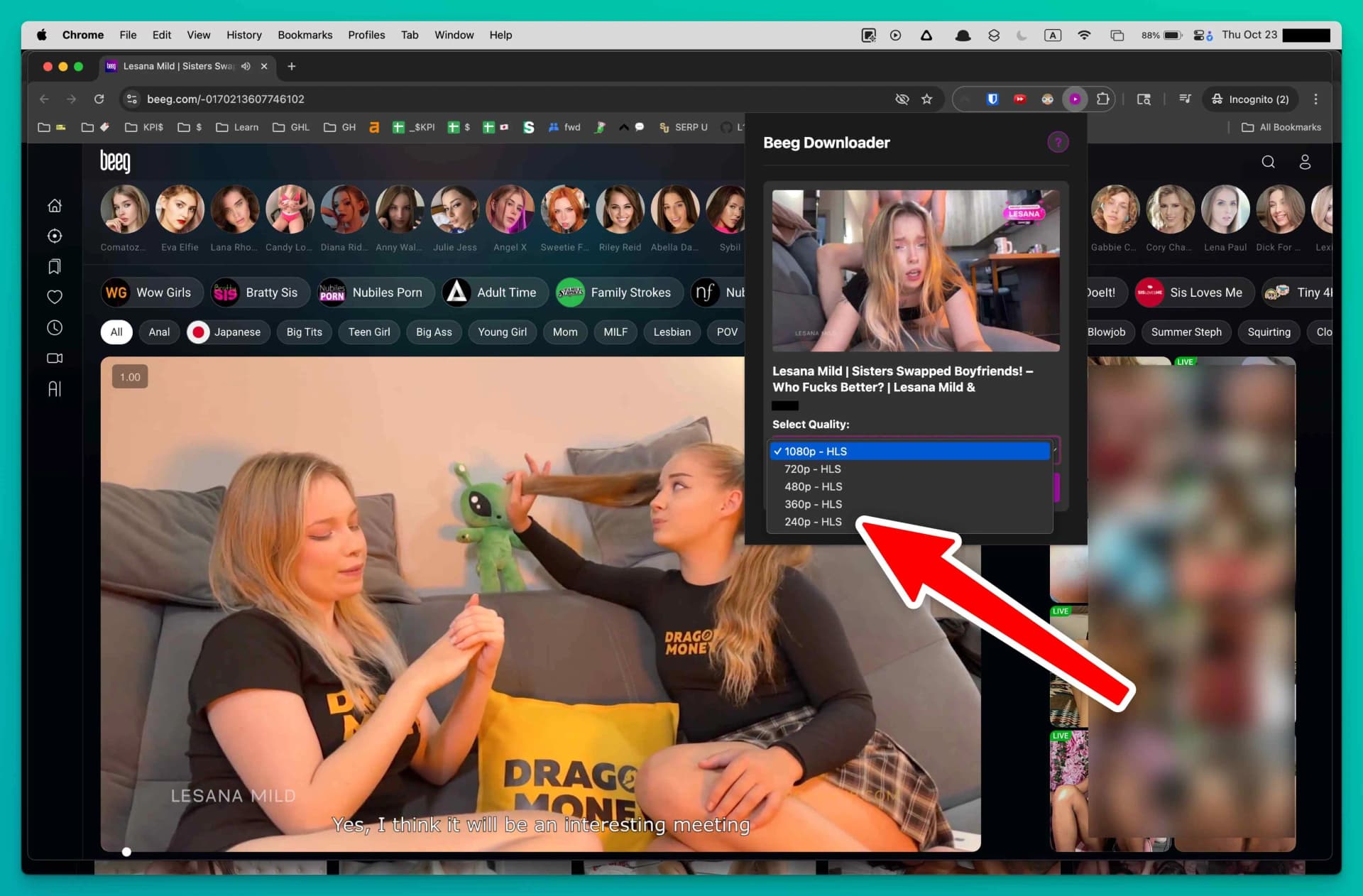Choose 240p - HLS from quality list

[812, 522]
